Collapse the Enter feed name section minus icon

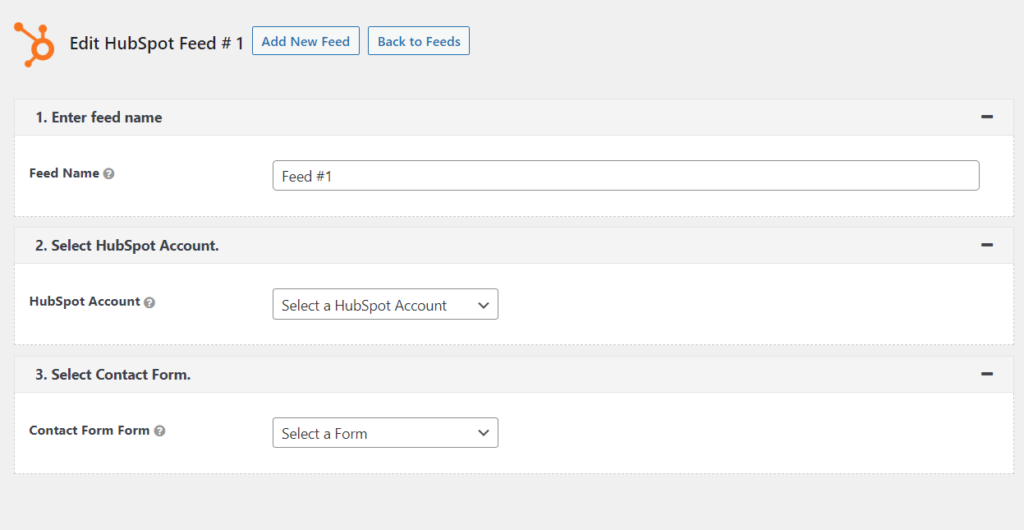[x=987, y=117]
